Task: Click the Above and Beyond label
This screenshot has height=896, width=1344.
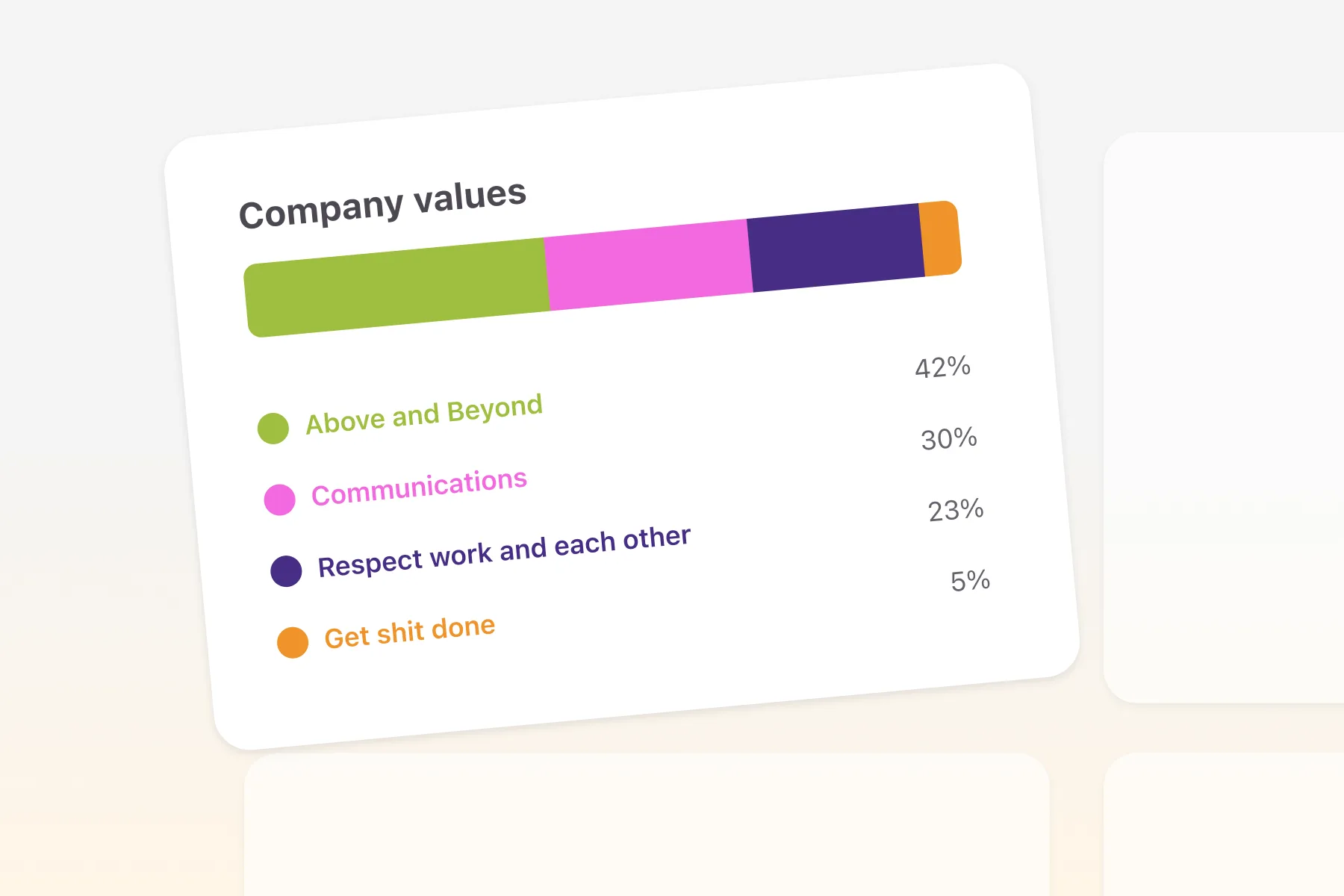Action: pyautogui.click(x=424, y=414)
